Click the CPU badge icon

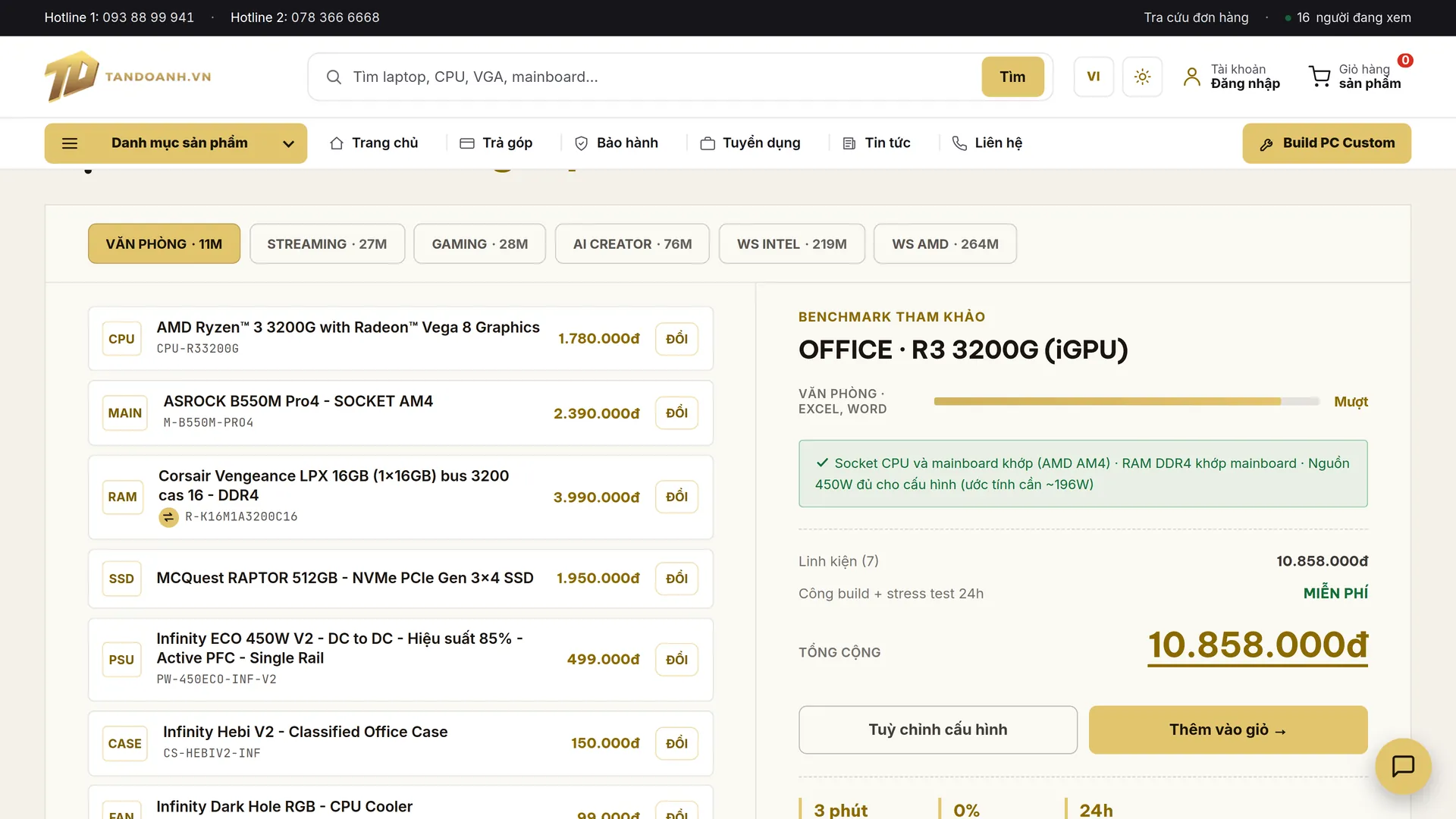coord(121,339)
